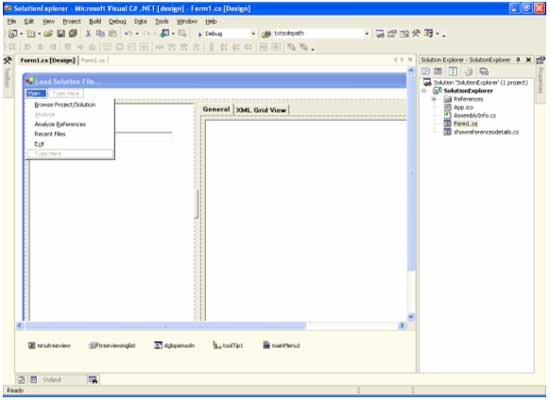Switch to the General tab on form
Screen dimensions: 550x400
click(x=216, y=109)
